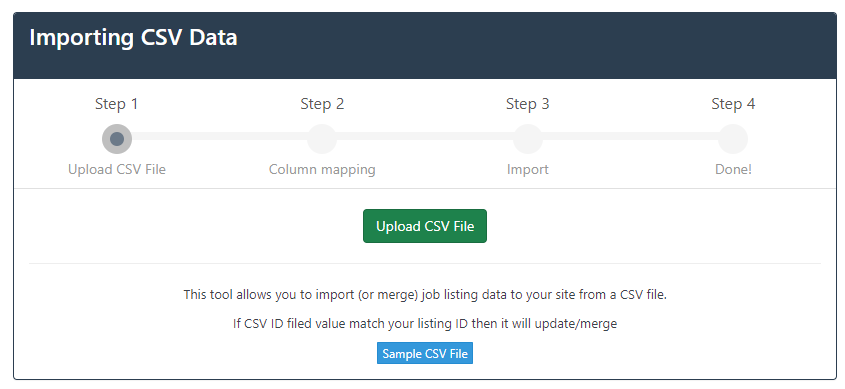Click the "Importing CSV Data" panel title
This screenshot has height=389, width=845.
(x=133, y=38)
